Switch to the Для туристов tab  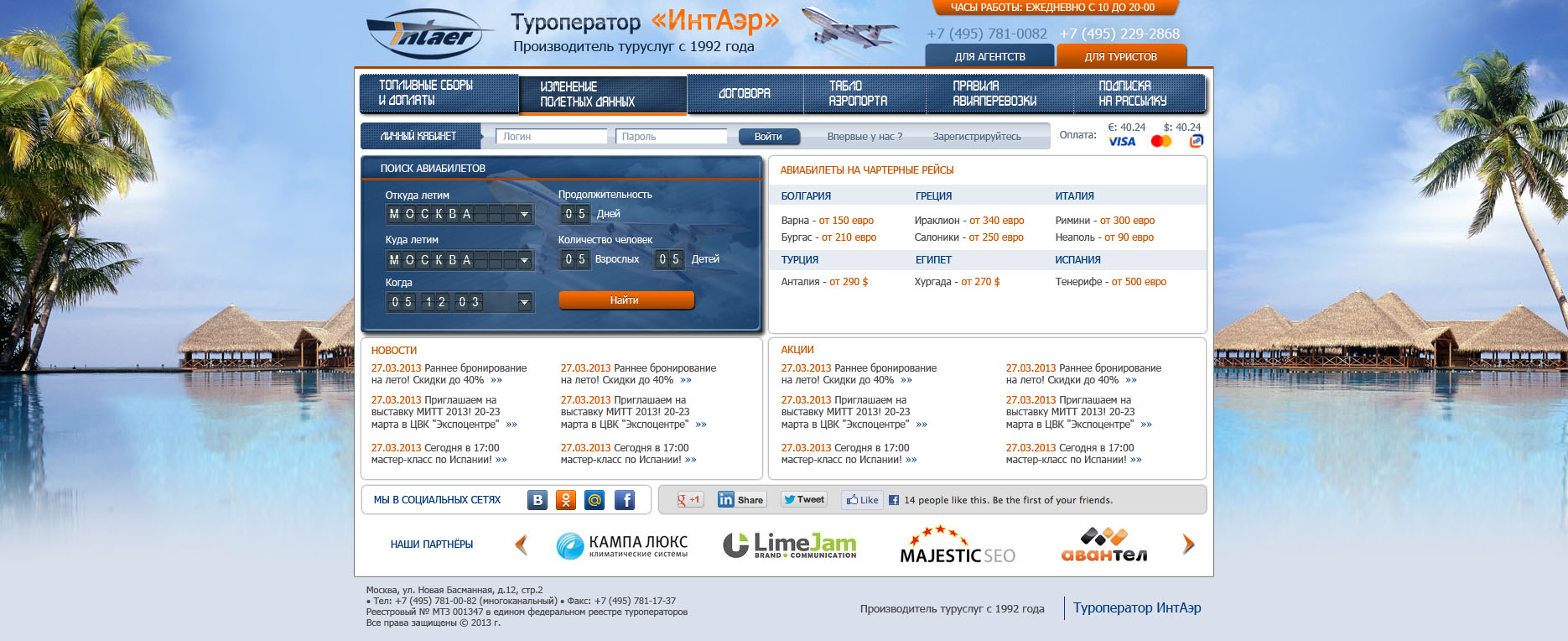[x=1121, y=56]
